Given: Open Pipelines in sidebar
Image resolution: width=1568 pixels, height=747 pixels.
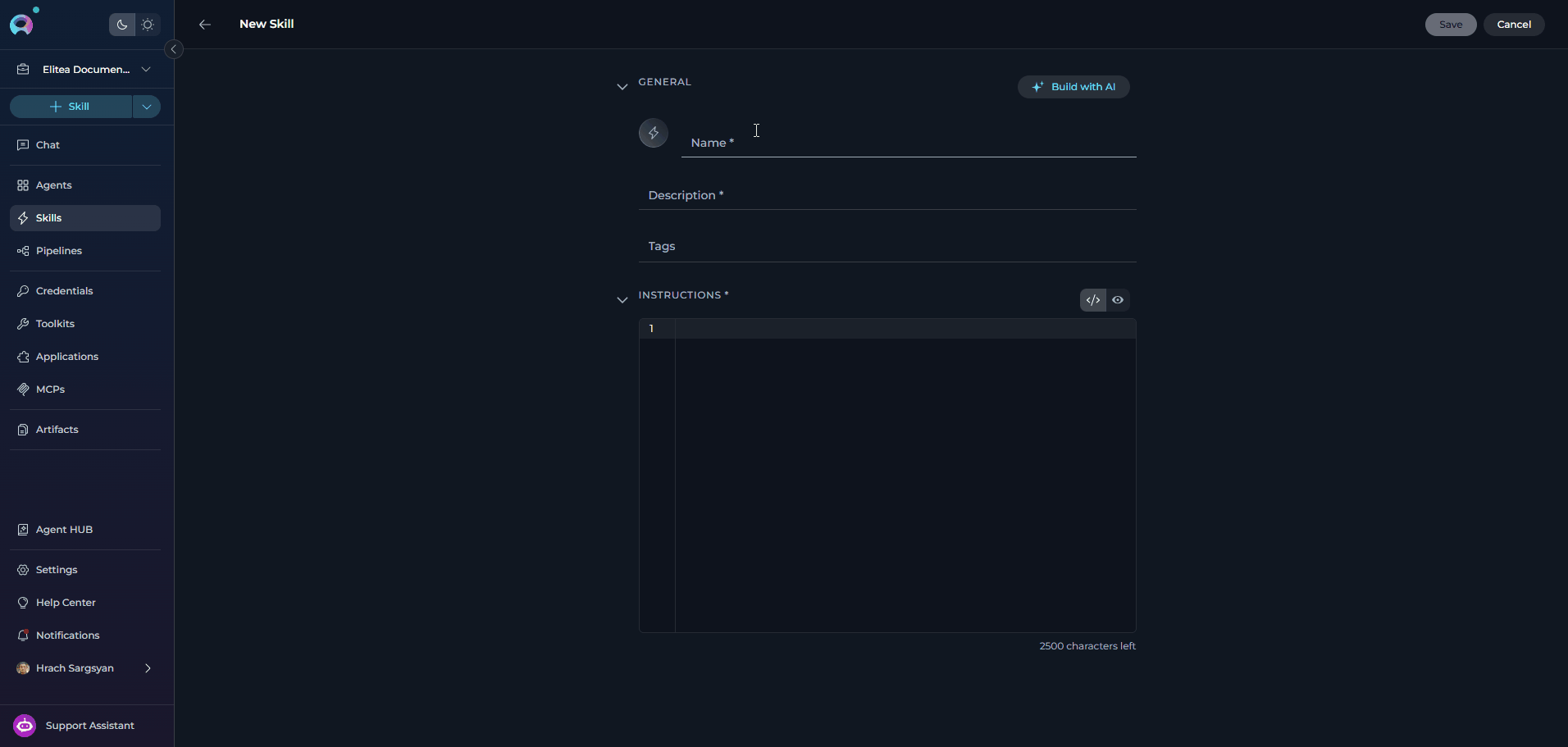Looking at the screenshot, I should [85, 251].
